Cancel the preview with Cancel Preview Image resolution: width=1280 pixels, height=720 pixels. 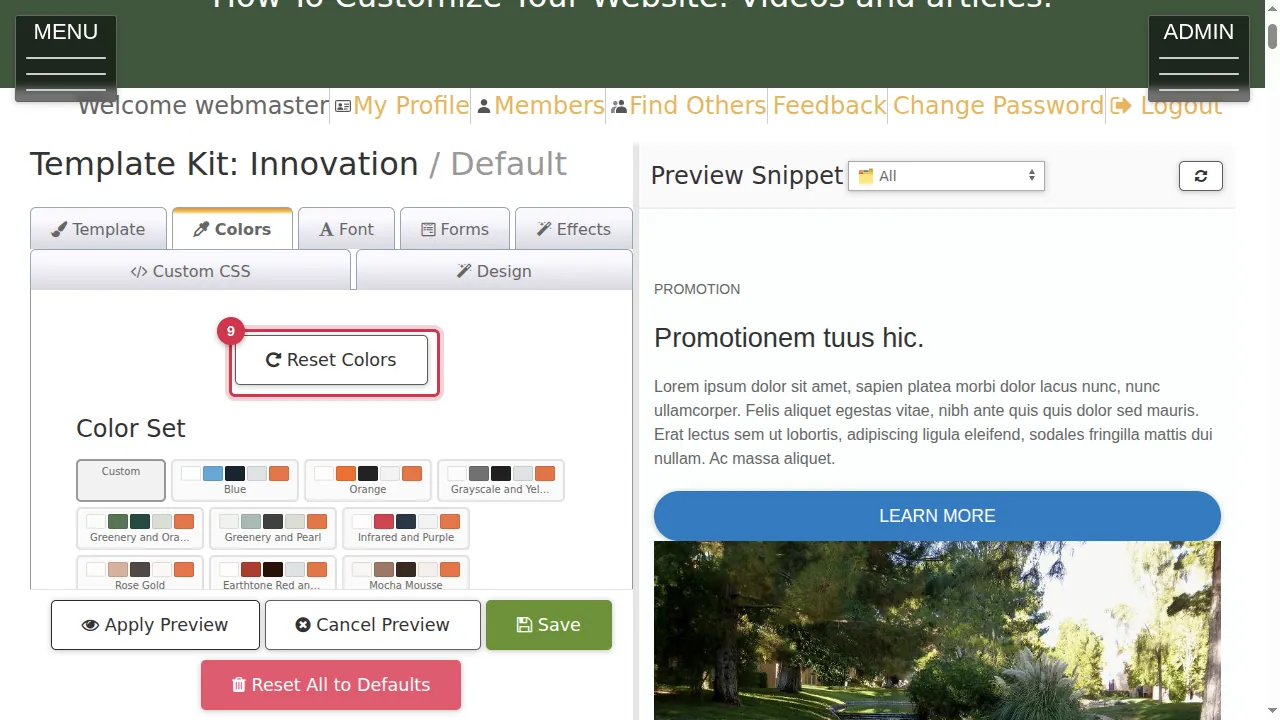(373, 625)
